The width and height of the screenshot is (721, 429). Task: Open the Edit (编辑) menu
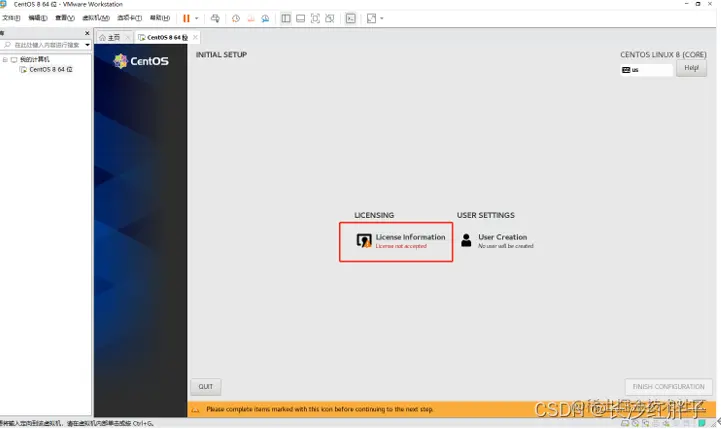click(x=38, y=18)
